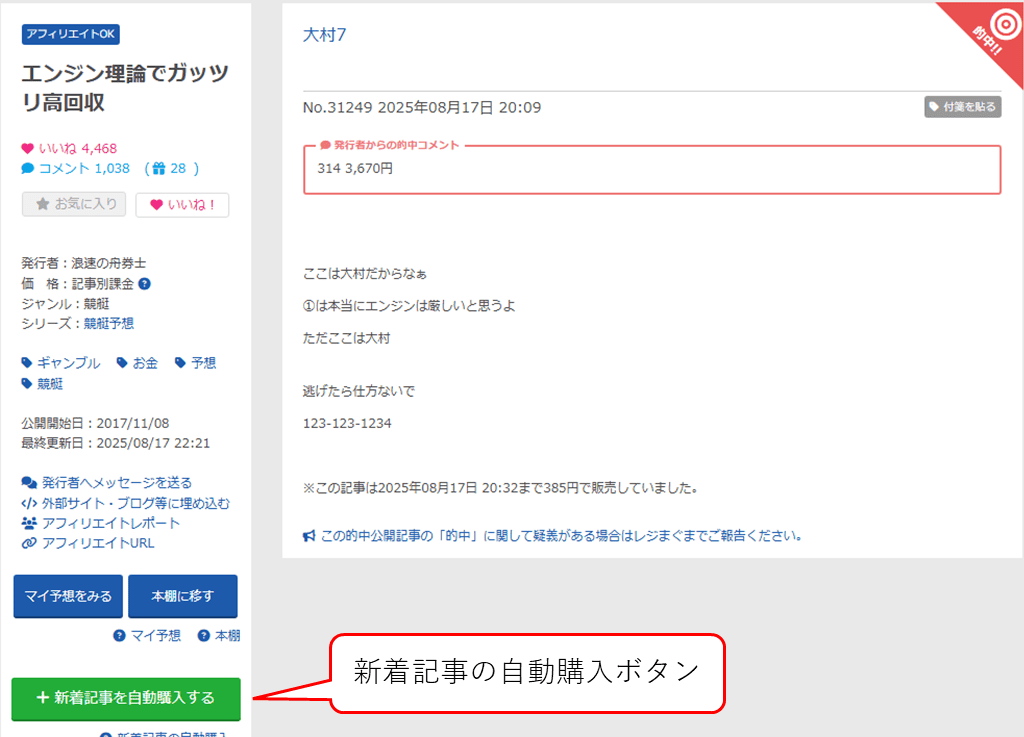Viewport: 1024px width, 737px height.
Task: Click the pink heart icon beside いいね 4,468
Action: click(x=27, y=148)
